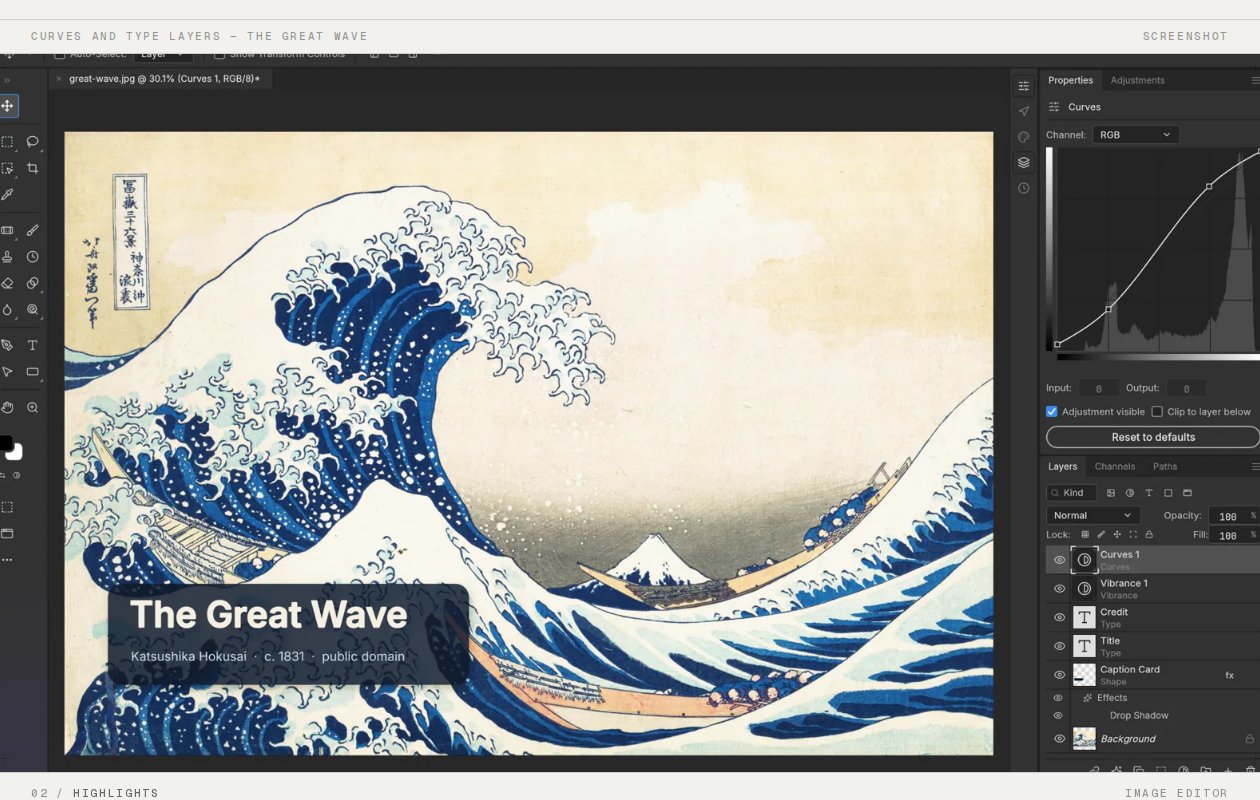
Task: Hide the Title type layer
Action: [x=1059, y=646]
